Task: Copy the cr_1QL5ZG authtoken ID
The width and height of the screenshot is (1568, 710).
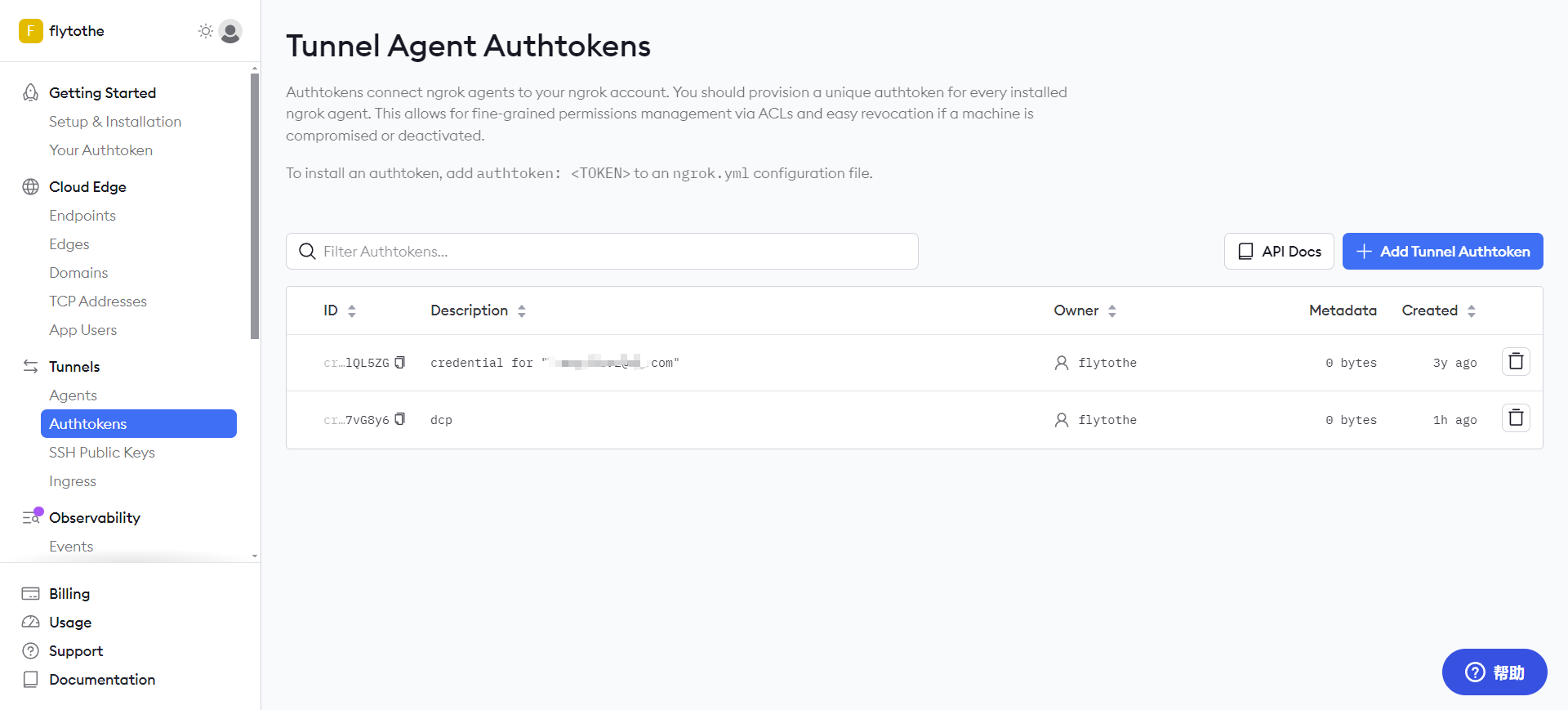Action: (x=400, y=362)
